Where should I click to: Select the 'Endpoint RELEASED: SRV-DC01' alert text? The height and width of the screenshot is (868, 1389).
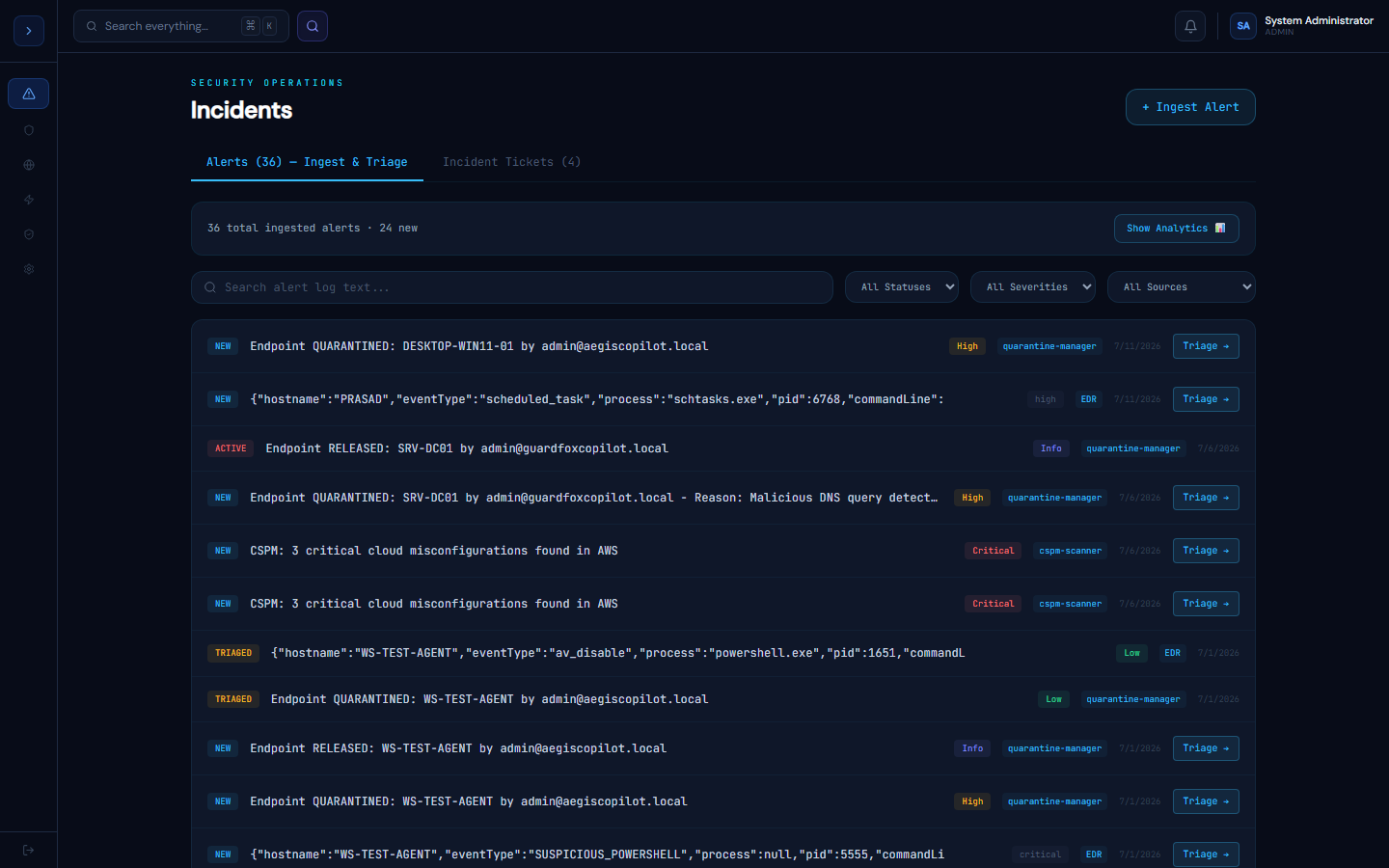tap(467, 448)
